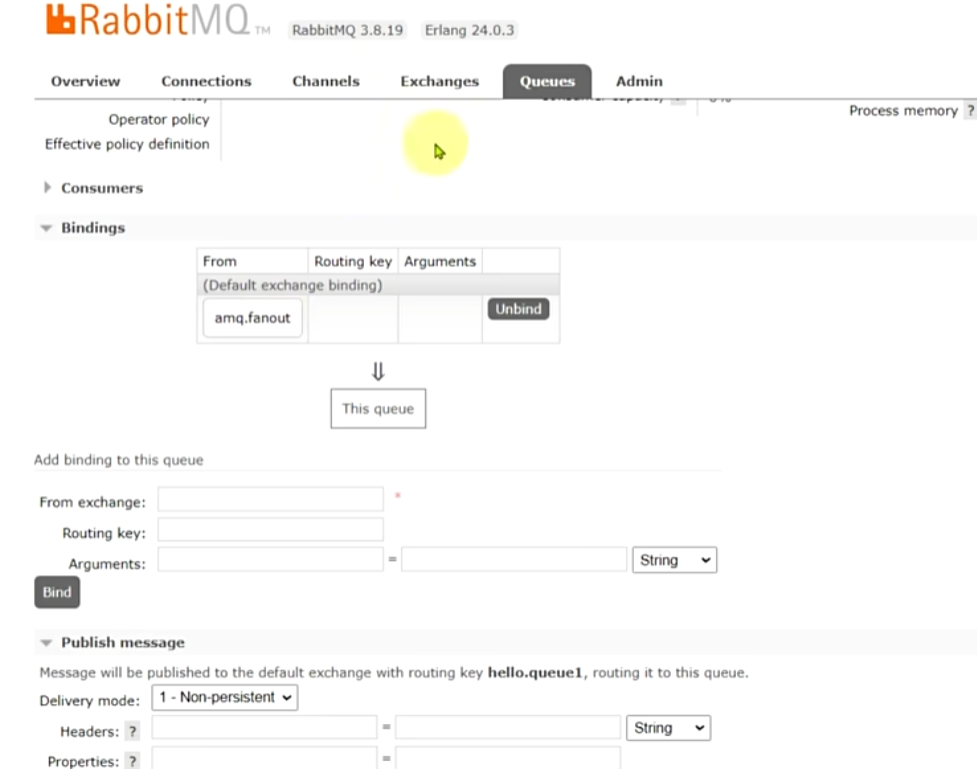Open the Channels tab
Image resolution: width=977 pixels, height=769 pixels.
click(326, 82)
